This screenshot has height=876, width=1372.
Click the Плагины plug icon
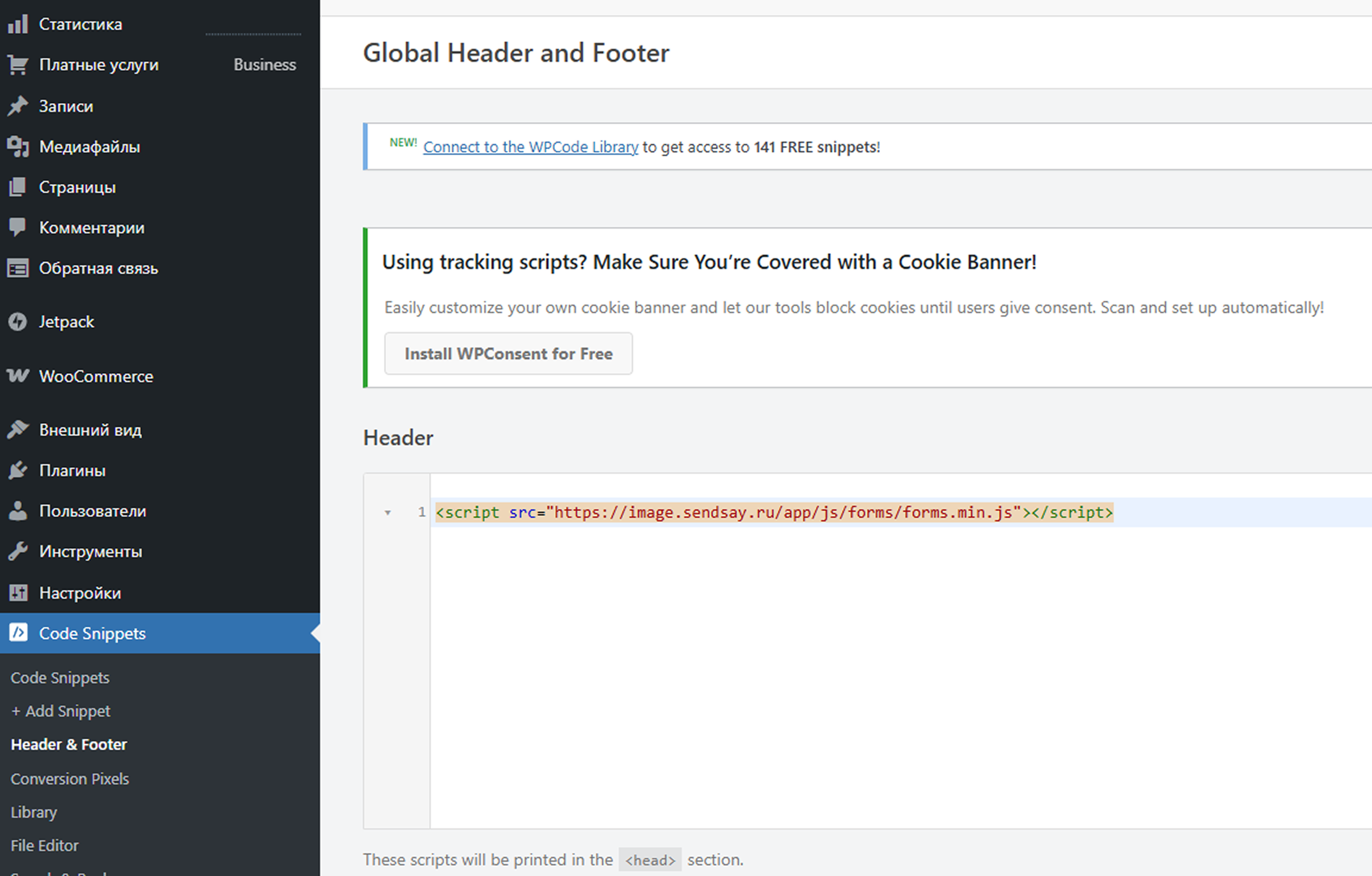tap(18, 470)
